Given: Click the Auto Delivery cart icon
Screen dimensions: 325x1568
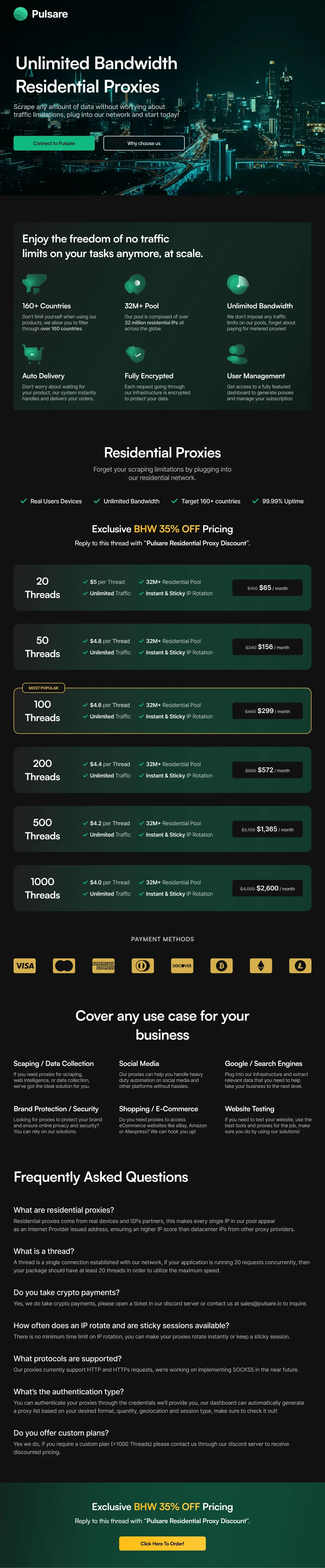Looking at the screenshot, I should [33, 353].
